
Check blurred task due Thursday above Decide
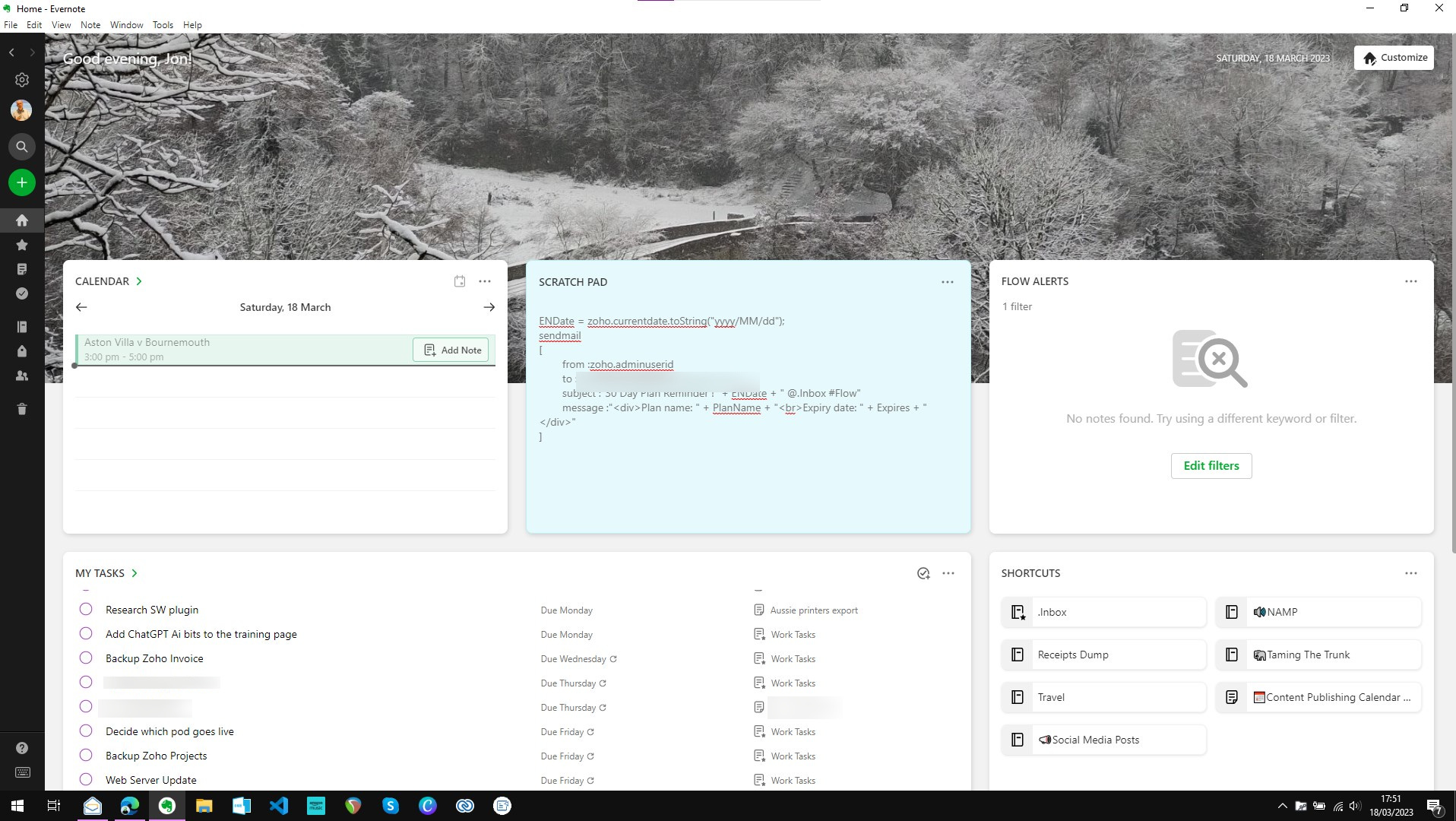tap(86, 706)
